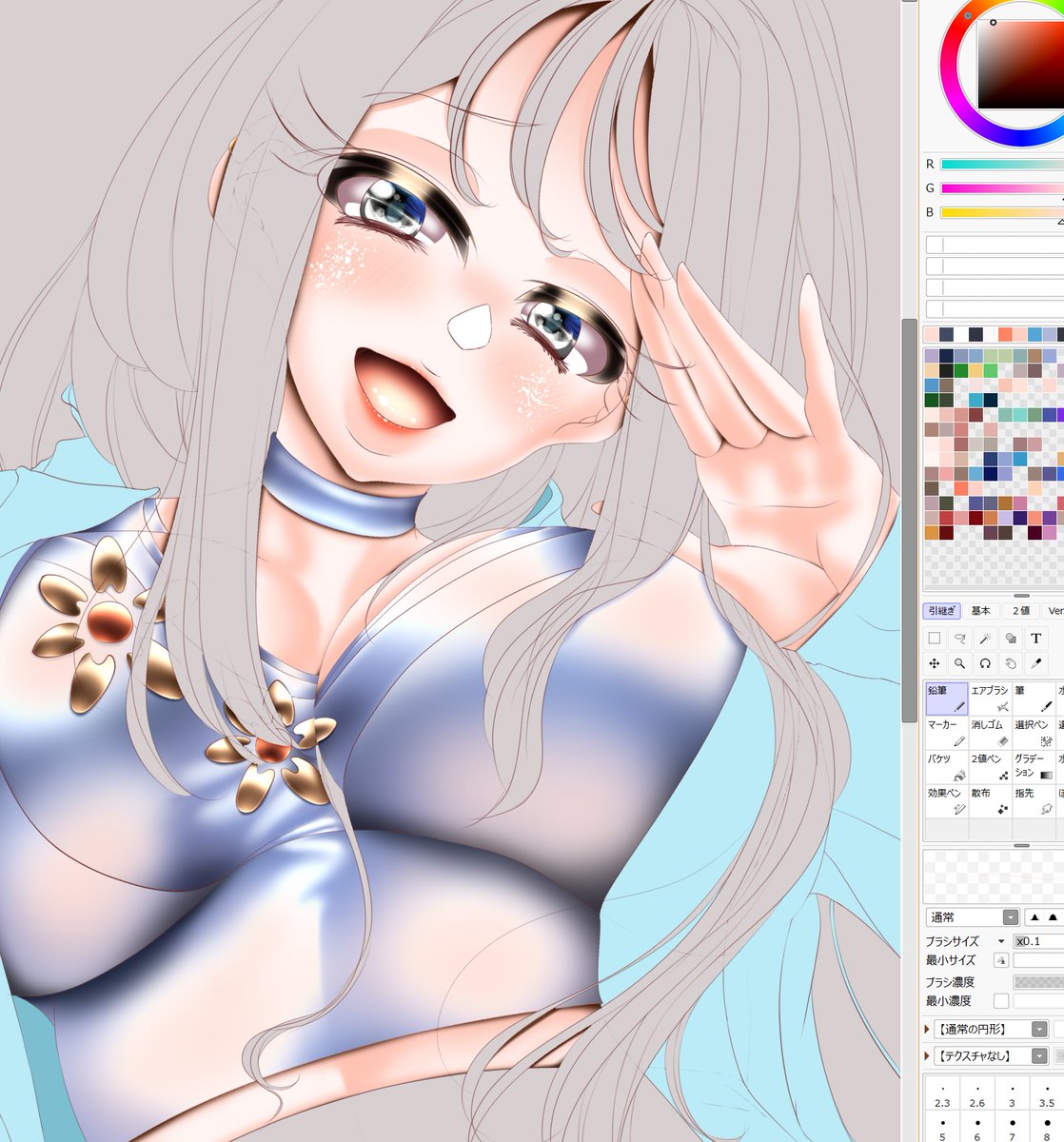
Task: Pick the coral swatch in the color history row
Action: tap(1005, 334)
